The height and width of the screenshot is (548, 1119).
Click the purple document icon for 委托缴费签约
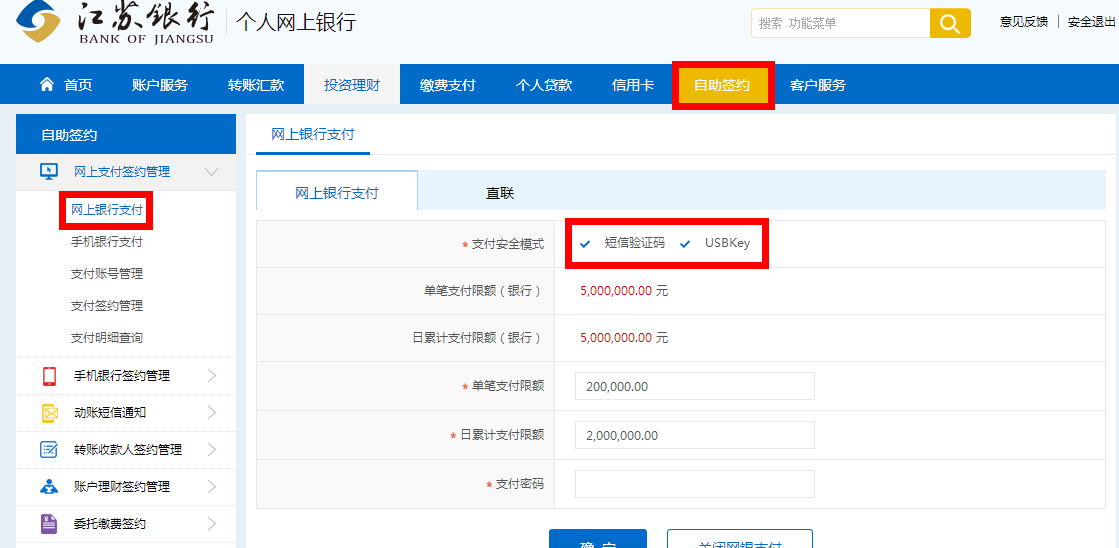click(49, 523)
